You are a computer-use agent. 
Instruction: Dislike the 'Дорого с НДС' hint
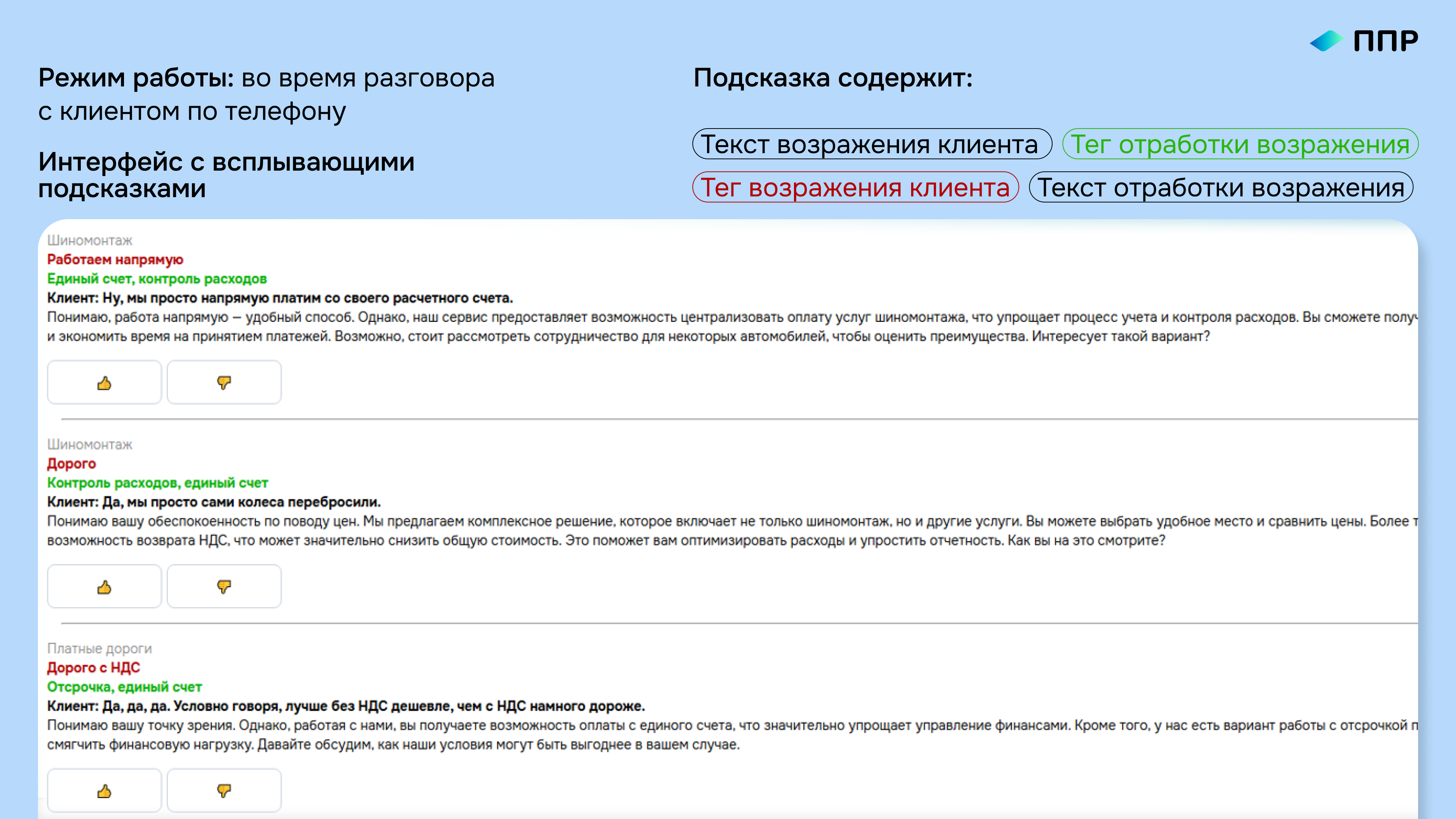pyautogui.click(x=224, y=790)
